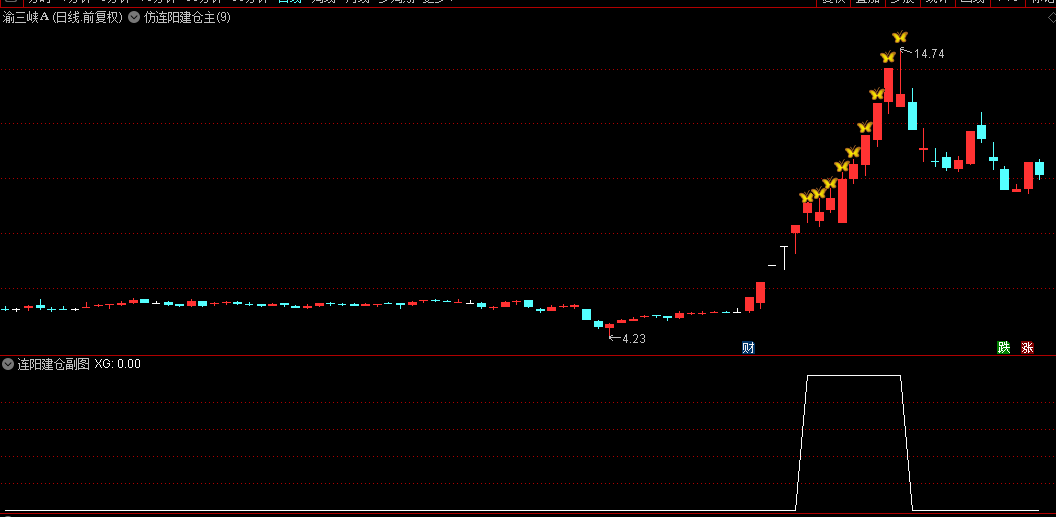1056x517 pixels.
Task: Click the topmost butterfly signal icon
Action: point(900,36)
